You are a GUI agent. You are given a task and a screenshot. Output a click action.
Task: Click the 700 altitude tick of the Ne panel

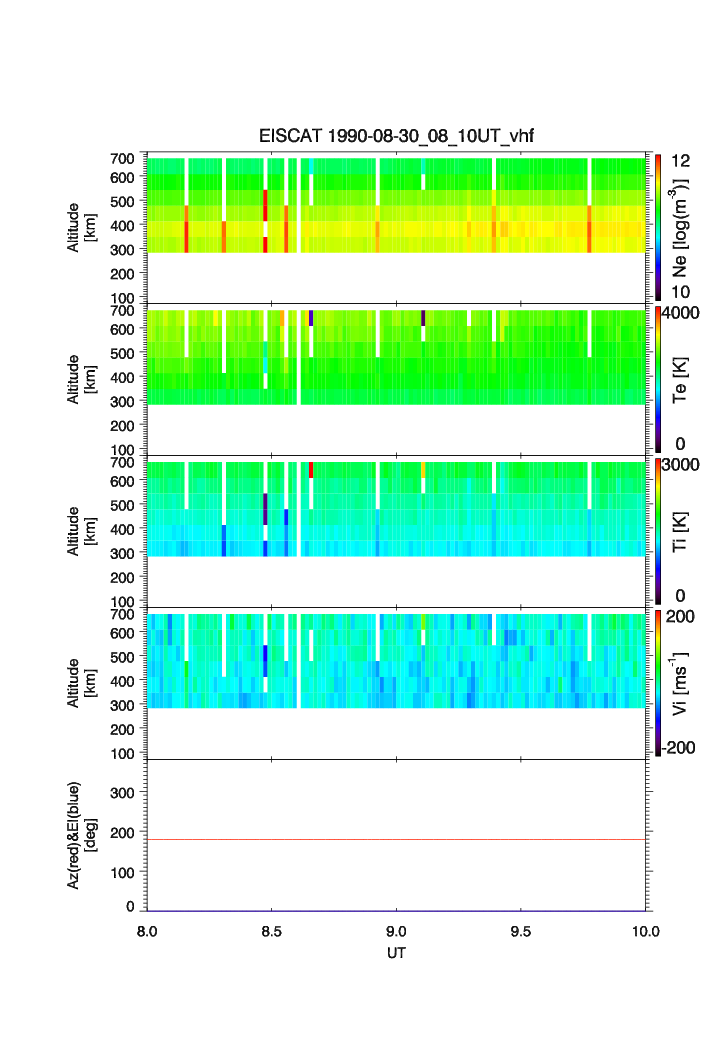pos(123,159)
